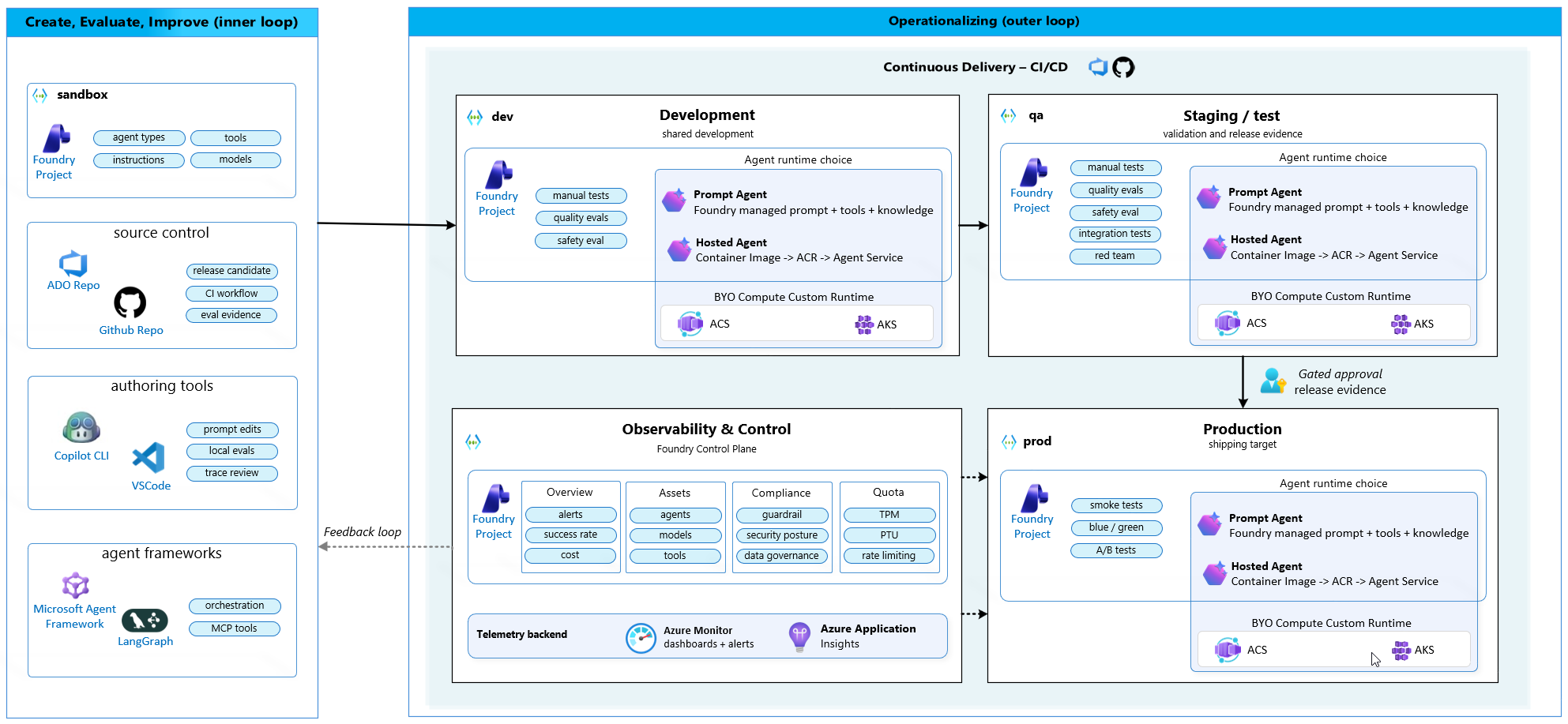This screenshot has height=724, width=1568.
Task: Click the Compliance column heading
Action: pyautogui.click(x=781, y=493)
